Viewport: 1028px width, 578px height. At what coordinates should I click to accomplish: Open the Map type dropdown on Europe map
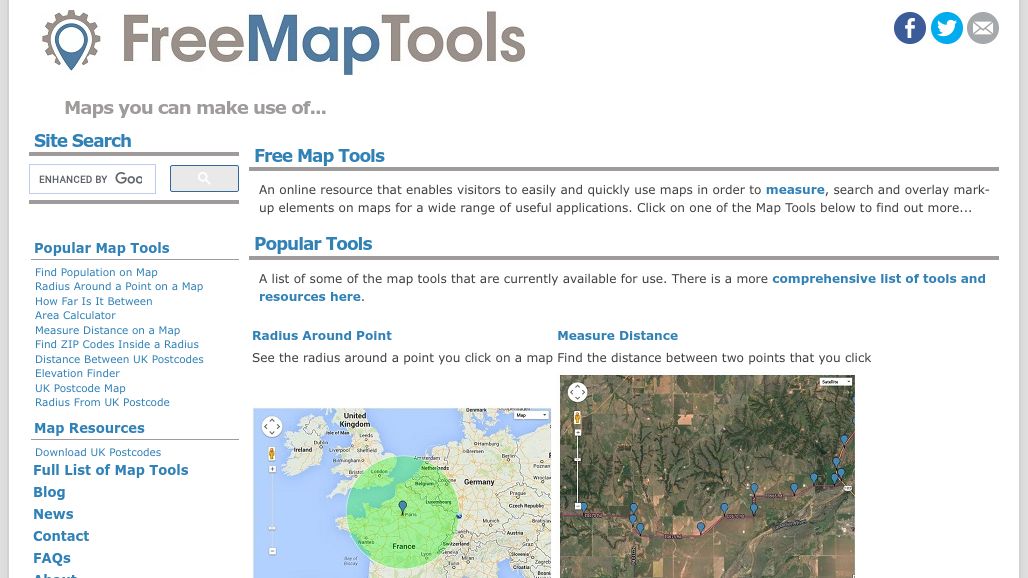[x=532, y=415]
